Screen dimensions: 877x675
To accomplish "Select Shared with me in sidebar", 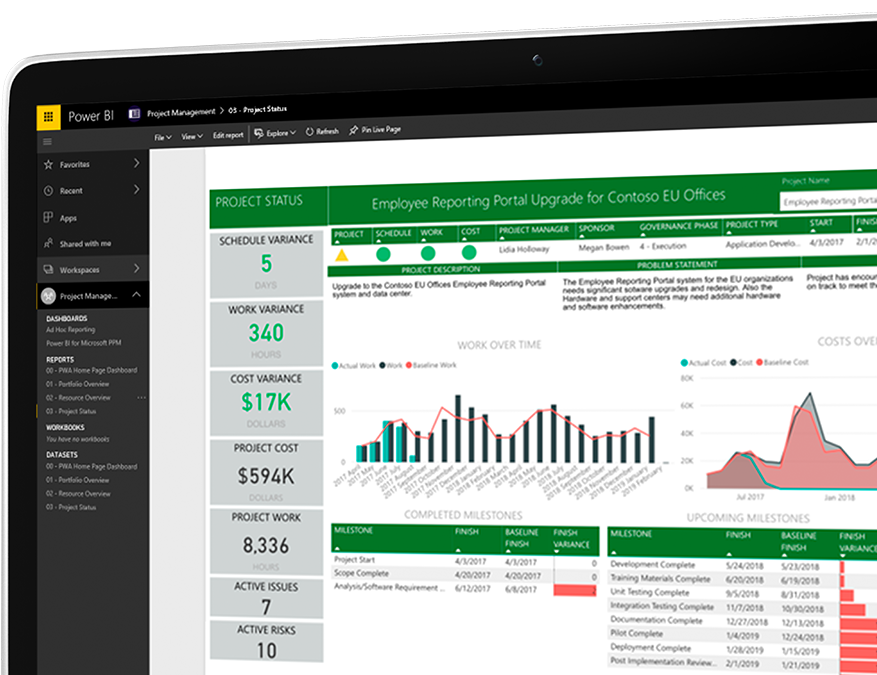I will (85, 243).
